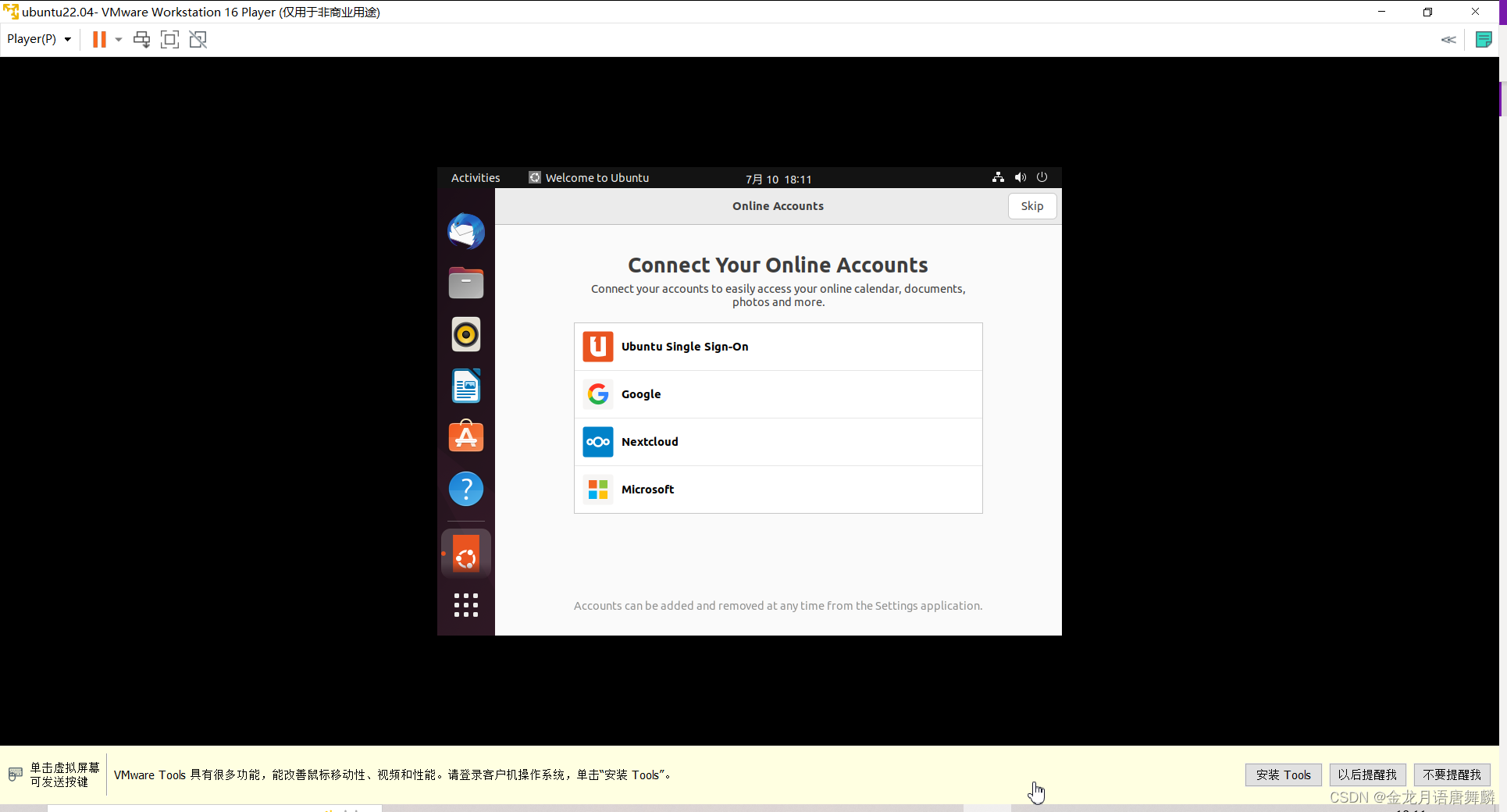1507x812 pixels.
Task: Open the Help application in the dock
Action: (x=465, y=489)
